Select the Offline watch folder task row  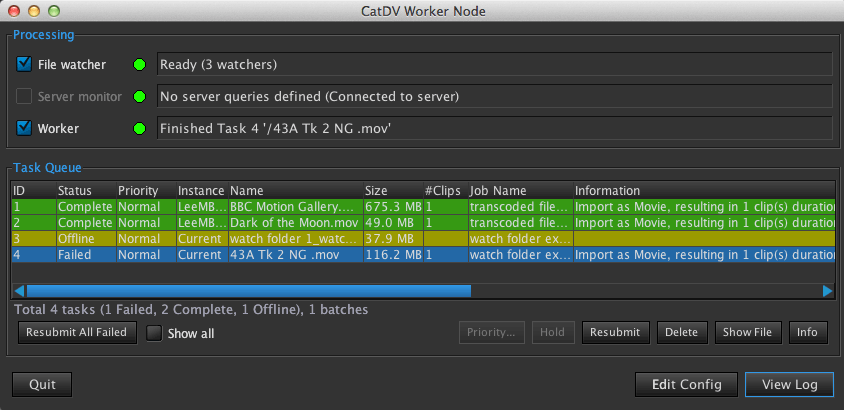(290, 239)
